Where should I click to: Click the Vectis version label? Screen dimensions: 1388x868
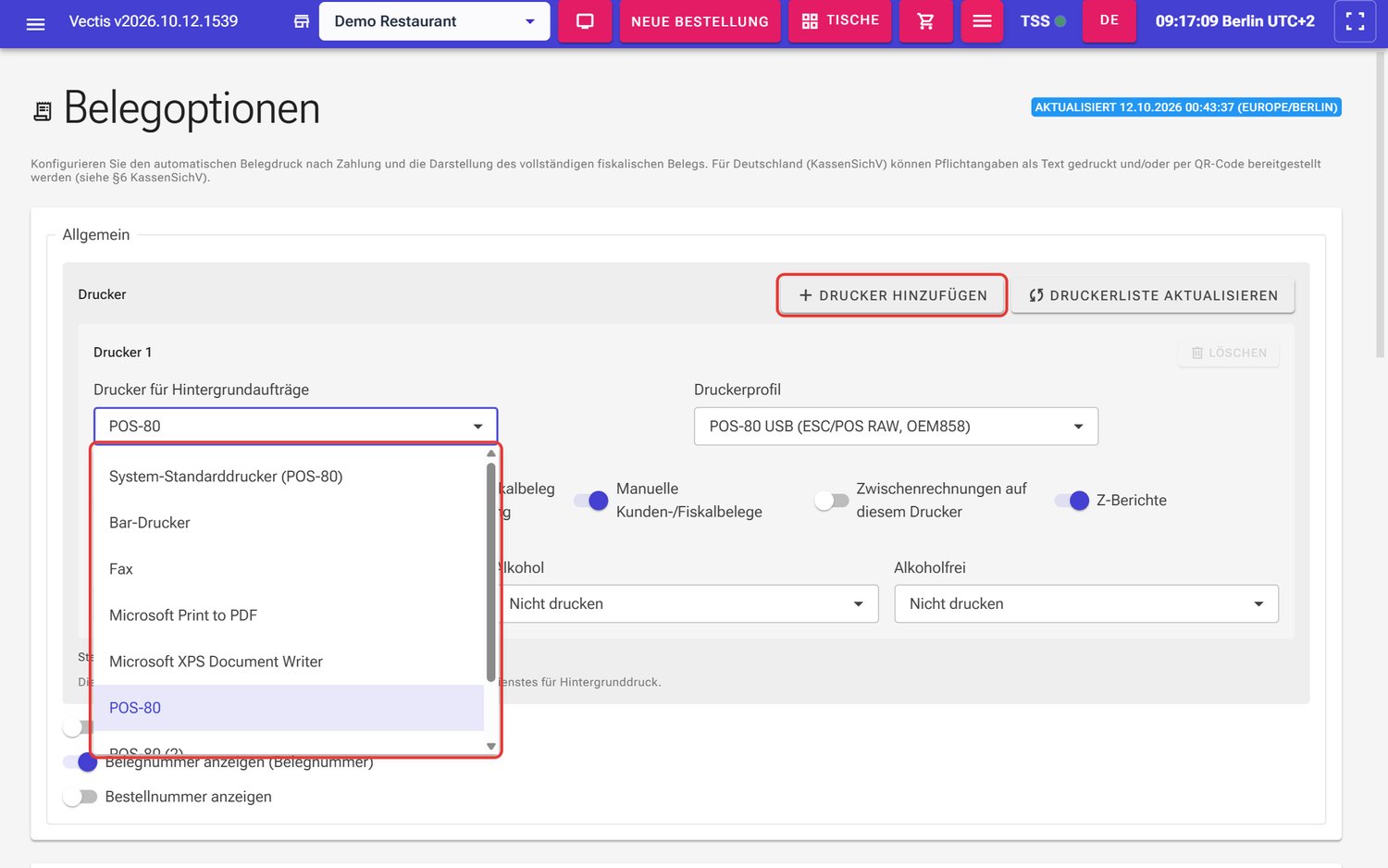[154, 20]
